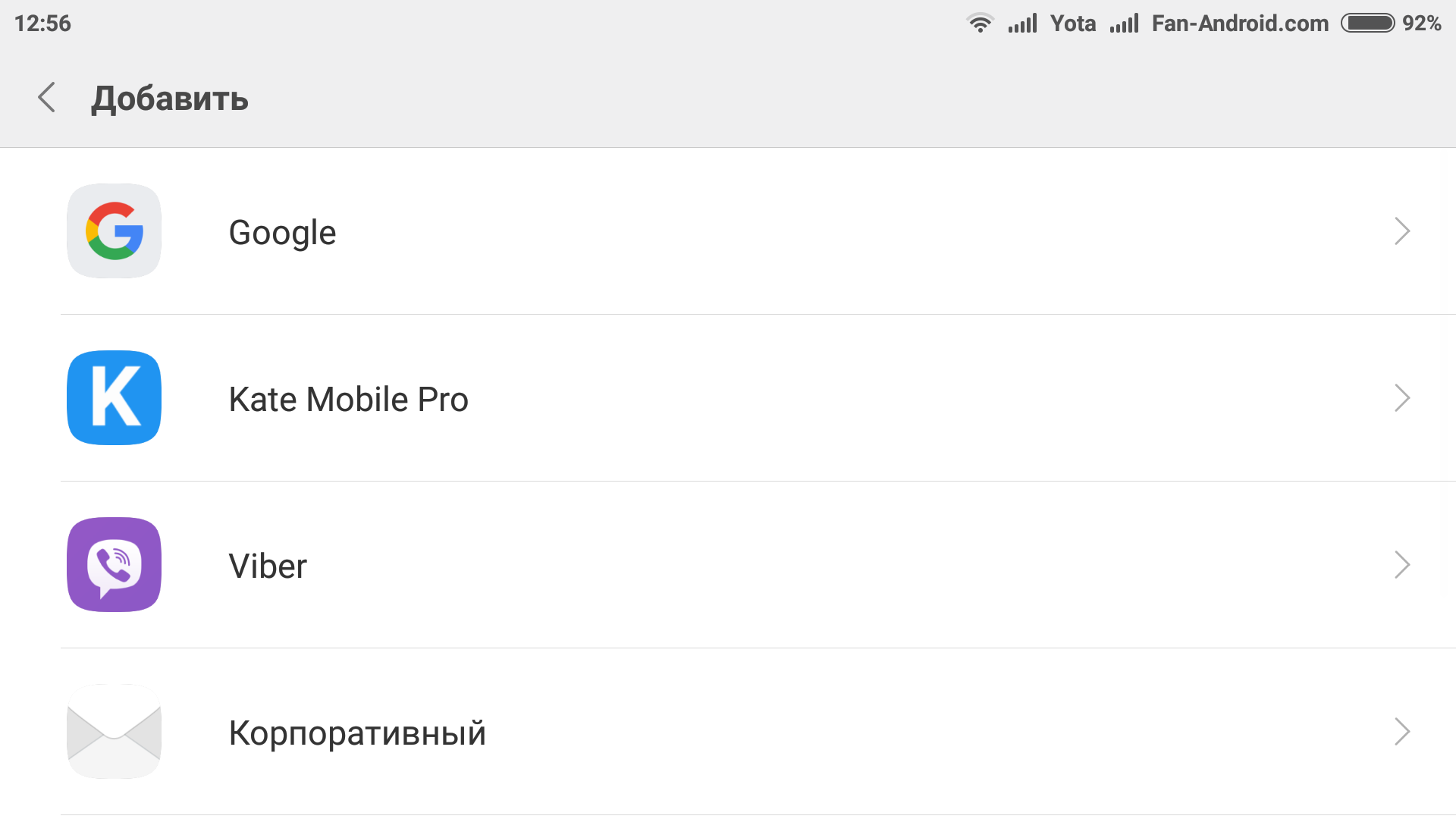1456x819 pixels.
Task: Open the Google row chevron
Action: pyautogui.click(x=1402, y=231)
